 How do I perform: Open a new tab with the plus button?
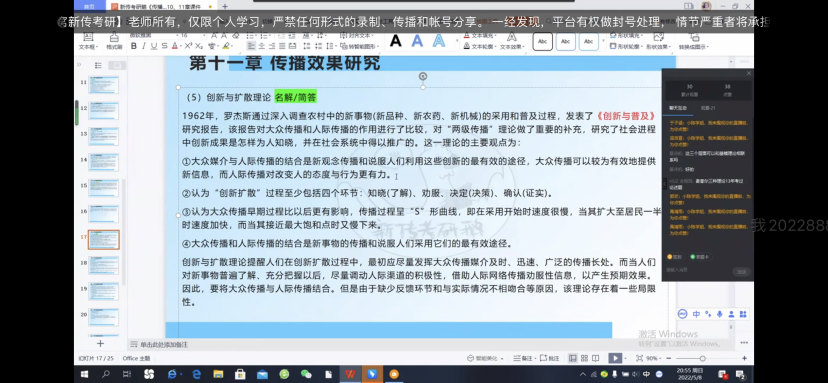click(225, 6)
